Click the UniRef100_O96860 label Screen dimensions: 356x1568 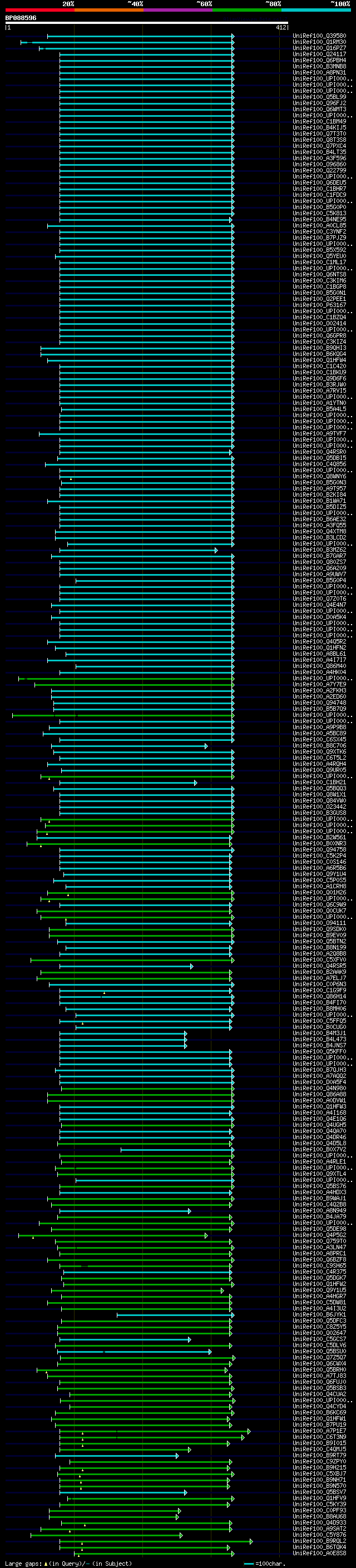click(x=319, y=164)
